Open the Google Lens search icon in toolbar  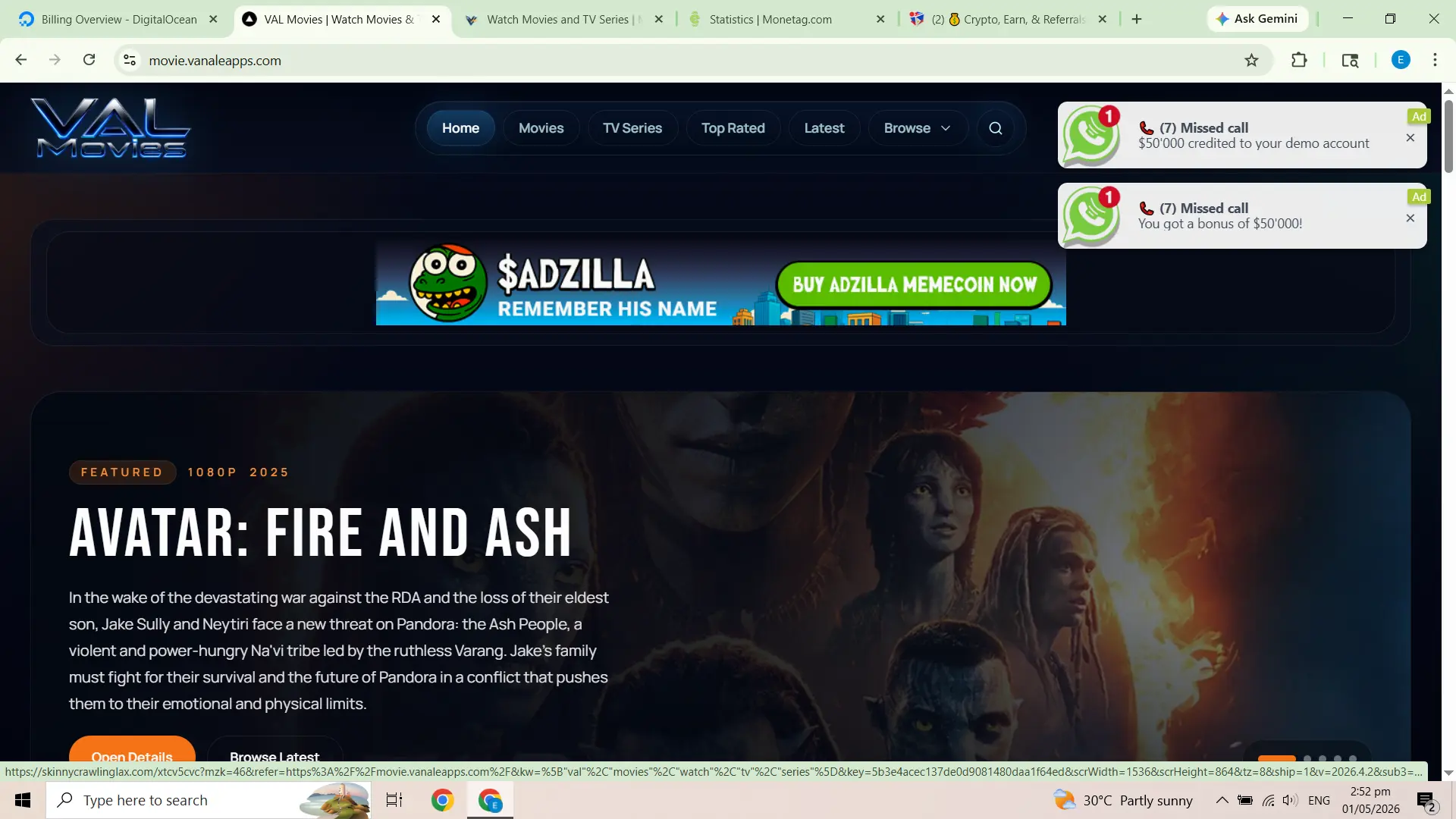pos(1350,60)
